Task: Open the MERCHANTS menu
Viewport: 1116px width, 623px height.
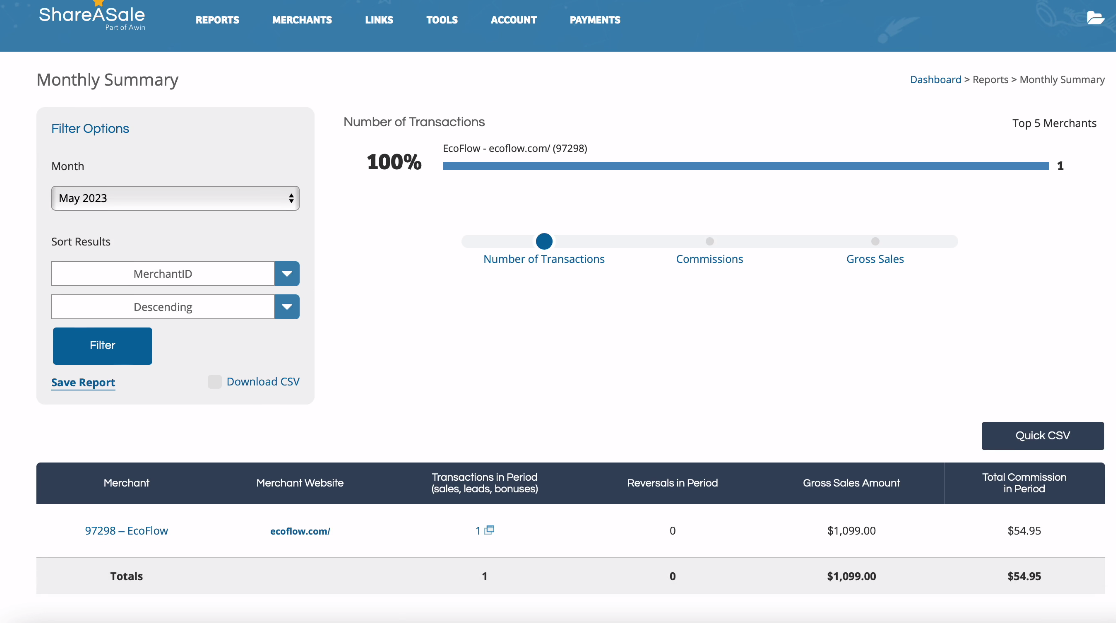Action: pos(302,20)
